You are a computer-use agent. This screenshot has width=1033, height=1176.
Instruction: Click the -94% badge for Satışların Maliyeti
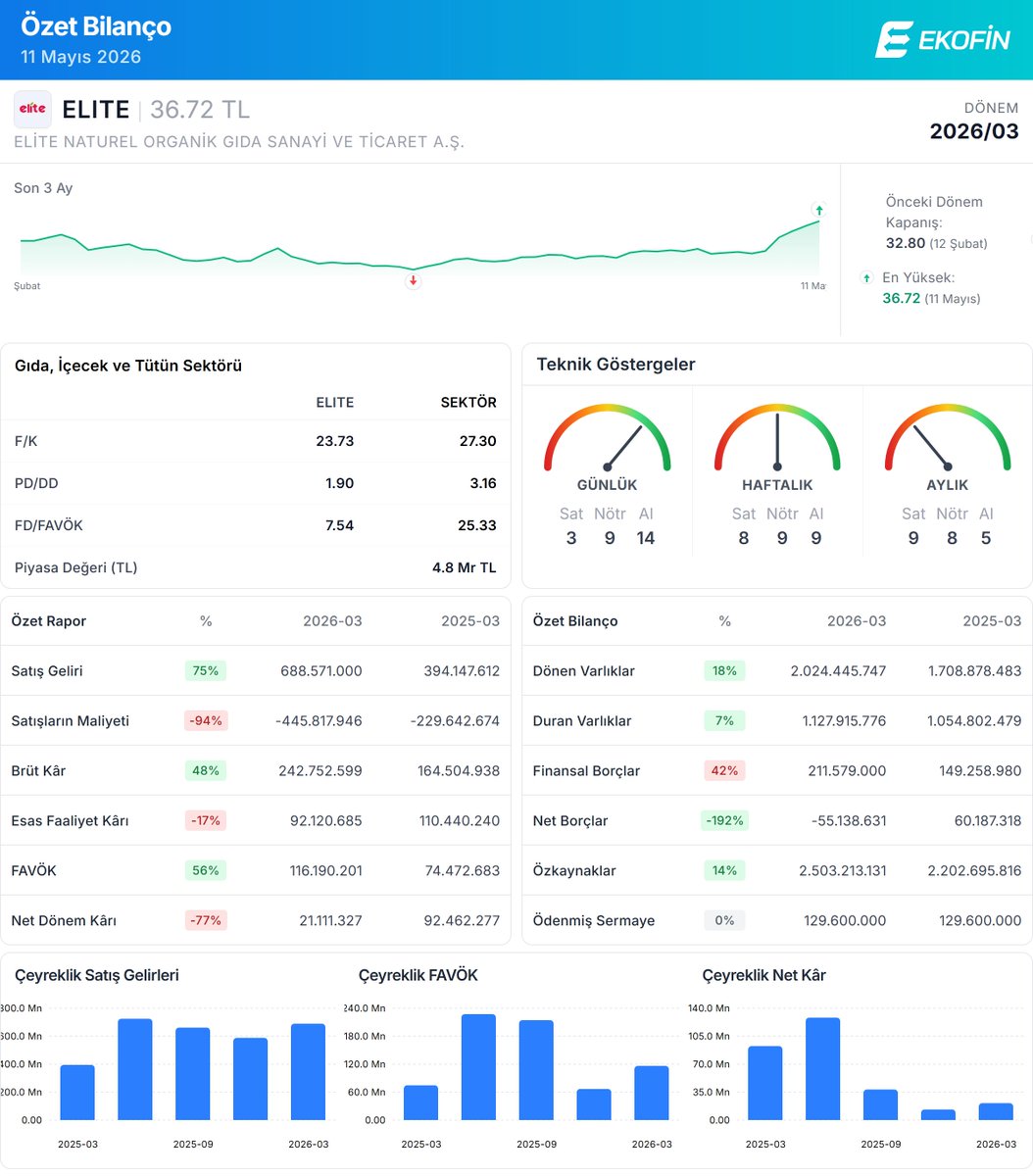pyautogui.click(x=206, y=720)
